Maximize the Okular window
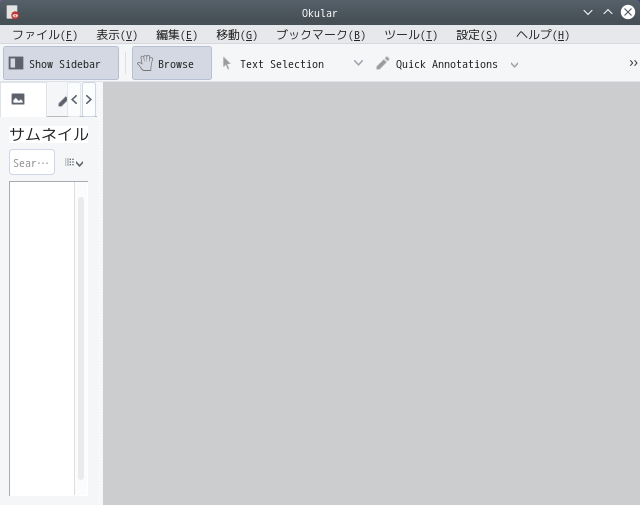 608,12
